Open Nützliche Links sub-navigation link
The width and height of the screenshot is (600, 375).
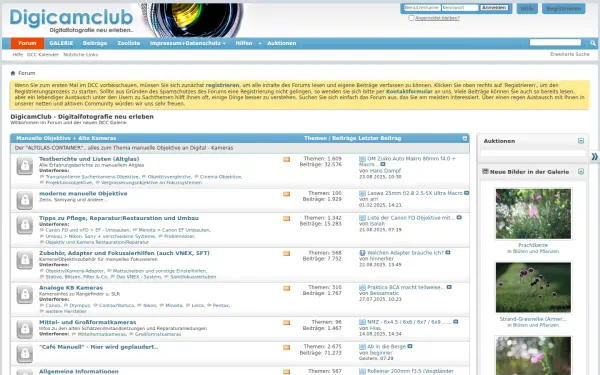[80, 55]
